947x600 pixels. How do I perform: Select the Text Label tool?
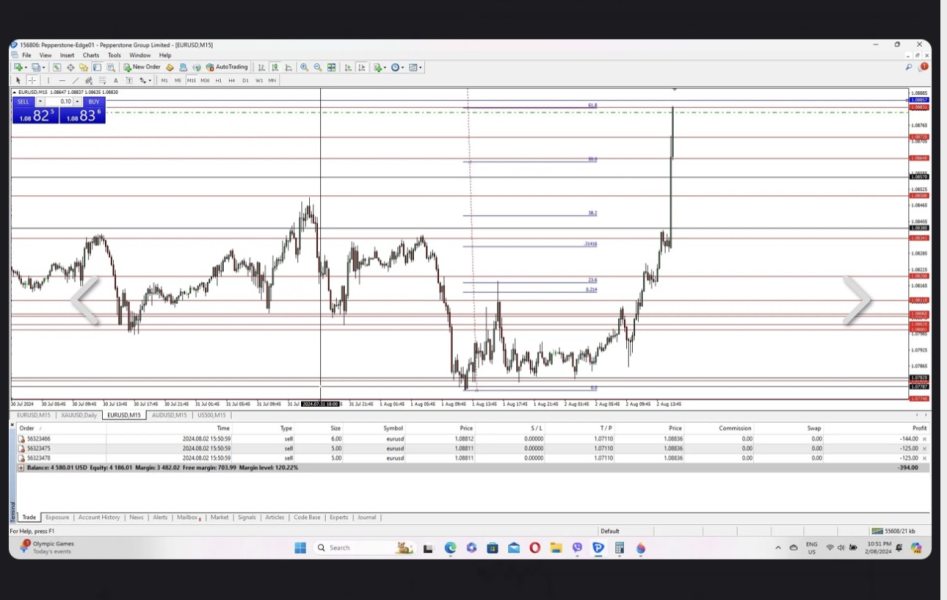pyautogui.click(x=129, y=80)
